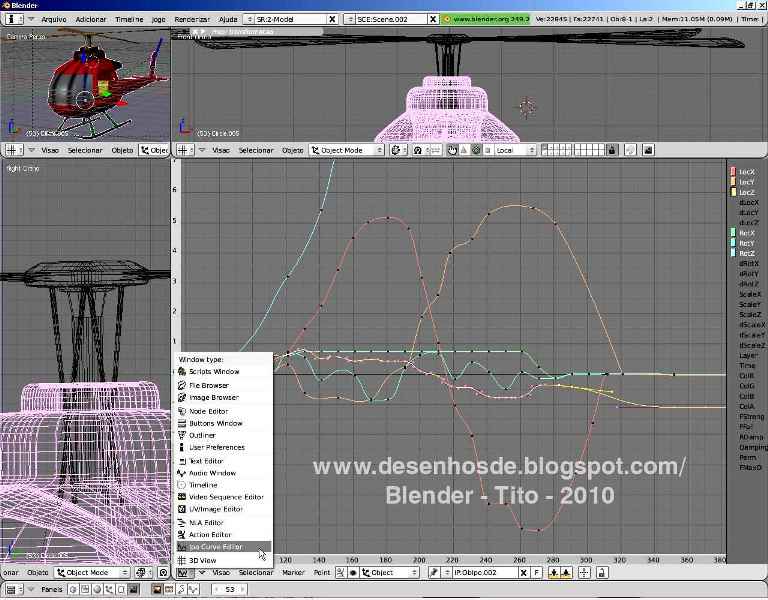Switch to Audio Window

[223, 473]
